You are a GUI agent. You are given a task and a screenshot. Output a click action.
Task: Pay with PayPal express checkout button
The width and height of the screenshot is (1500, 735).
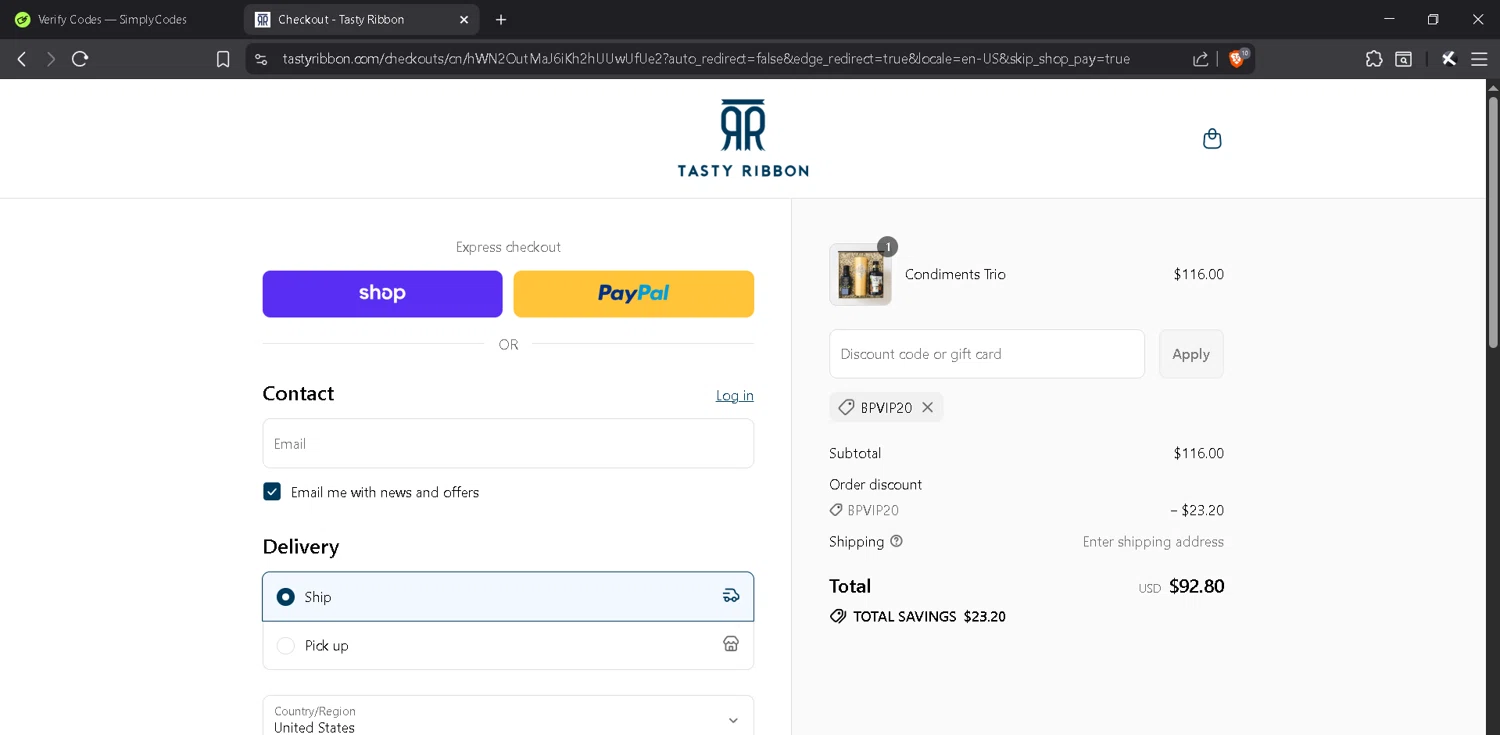click(634, 293)
